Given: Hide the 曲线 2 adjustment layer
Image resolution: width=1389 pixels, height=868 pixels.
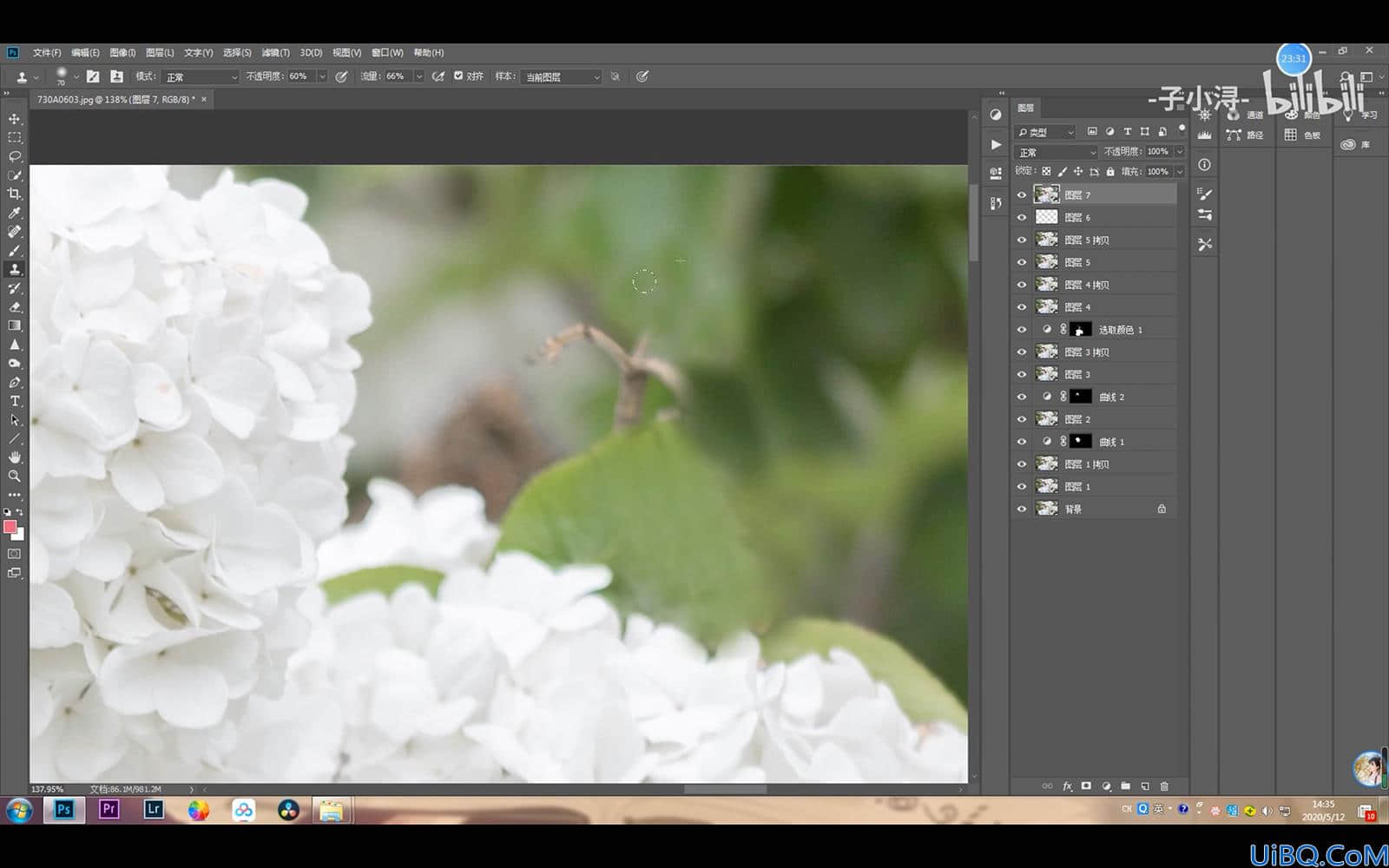Looking at the screenshot, I should pos(1022,397).
